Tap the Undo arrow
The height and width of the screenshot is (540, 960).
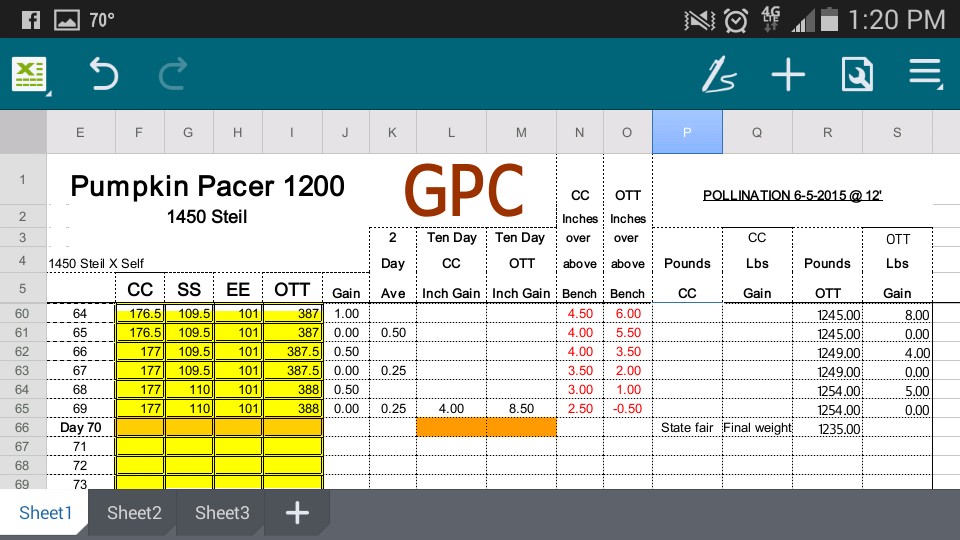[103, 75]
